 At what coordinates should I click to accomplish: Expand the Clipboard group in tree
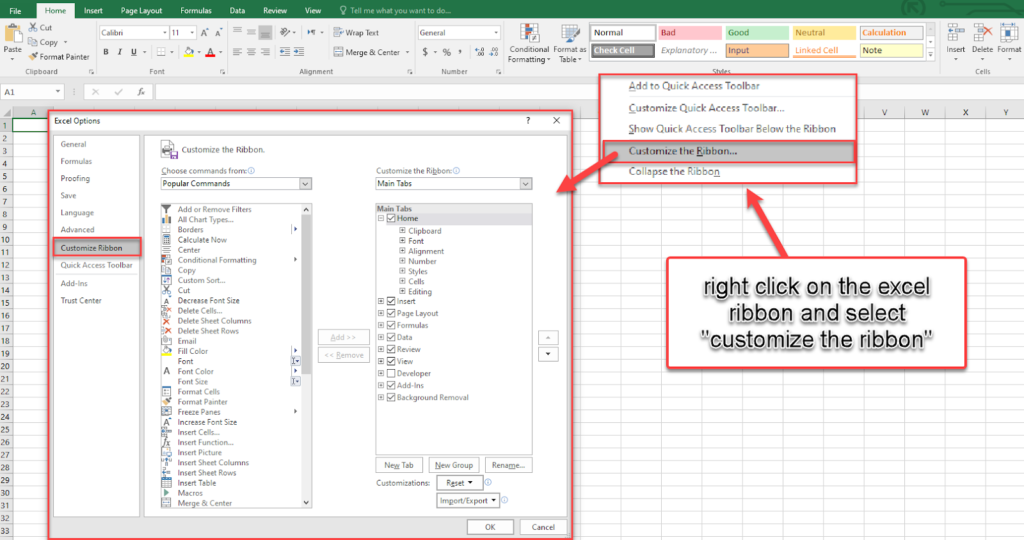(x=402, y=230)
